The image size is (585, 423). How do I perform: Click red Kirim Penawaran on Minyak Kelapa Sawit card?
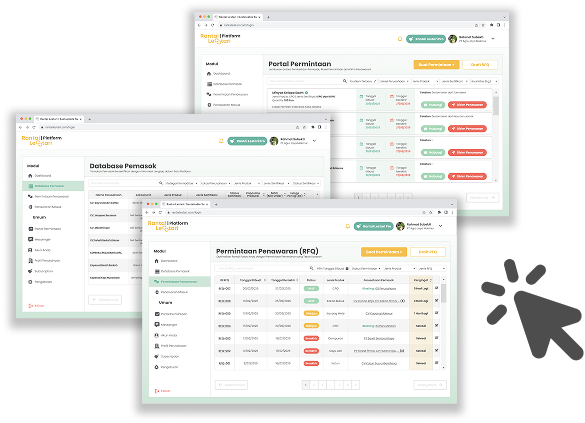(467, 105)
